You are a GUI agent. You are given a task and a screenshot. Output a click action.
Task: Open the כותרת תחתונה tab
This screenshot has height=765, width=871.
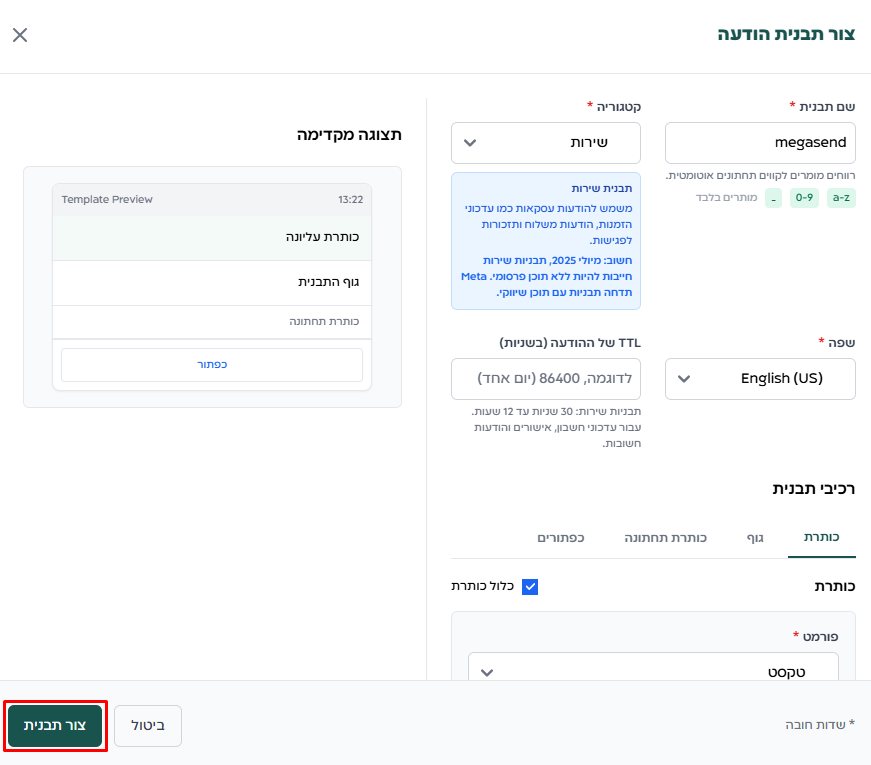665,538
